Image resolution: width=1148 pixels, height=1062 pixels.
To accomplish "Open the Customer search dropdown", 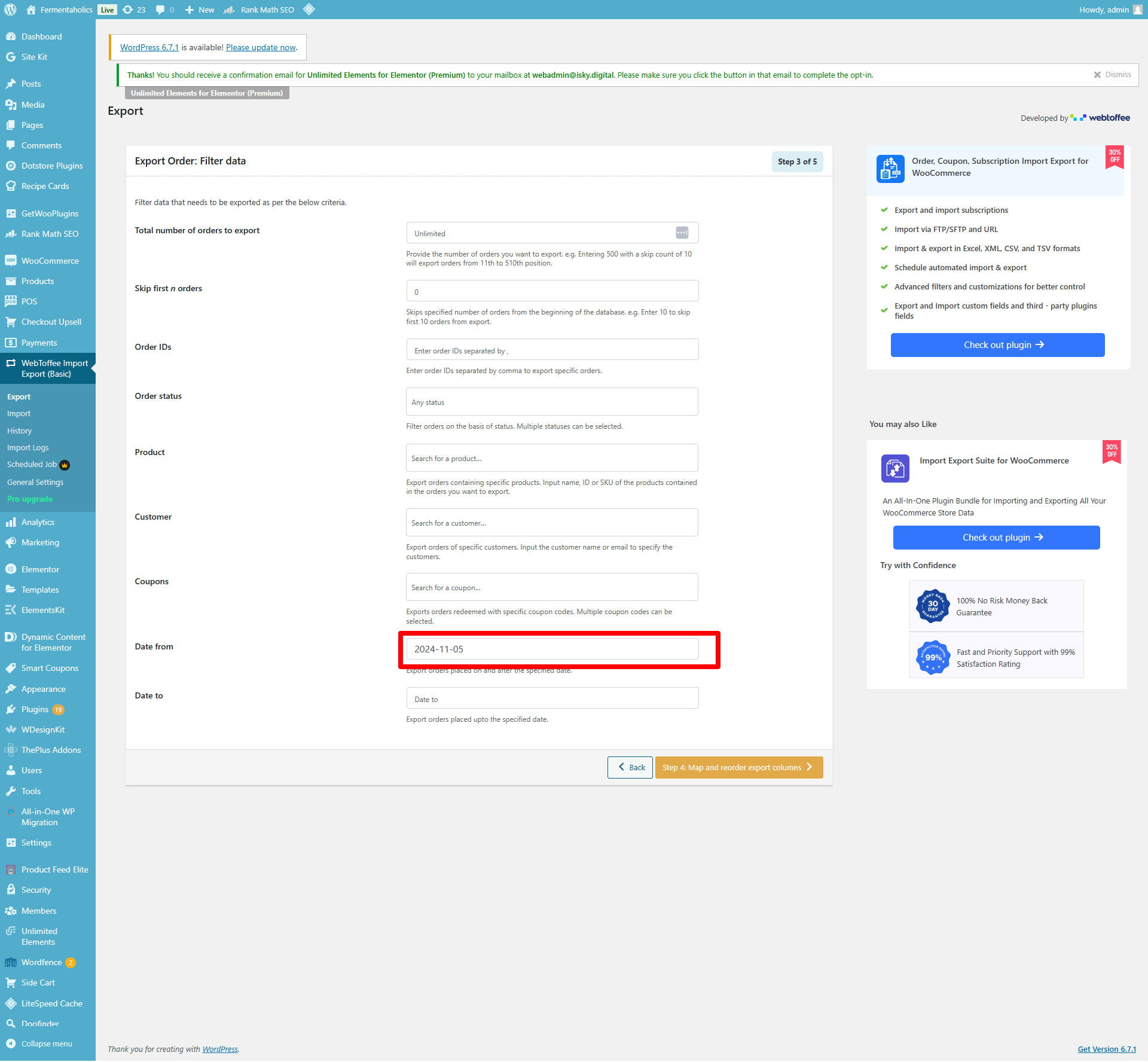I will 552,523.
